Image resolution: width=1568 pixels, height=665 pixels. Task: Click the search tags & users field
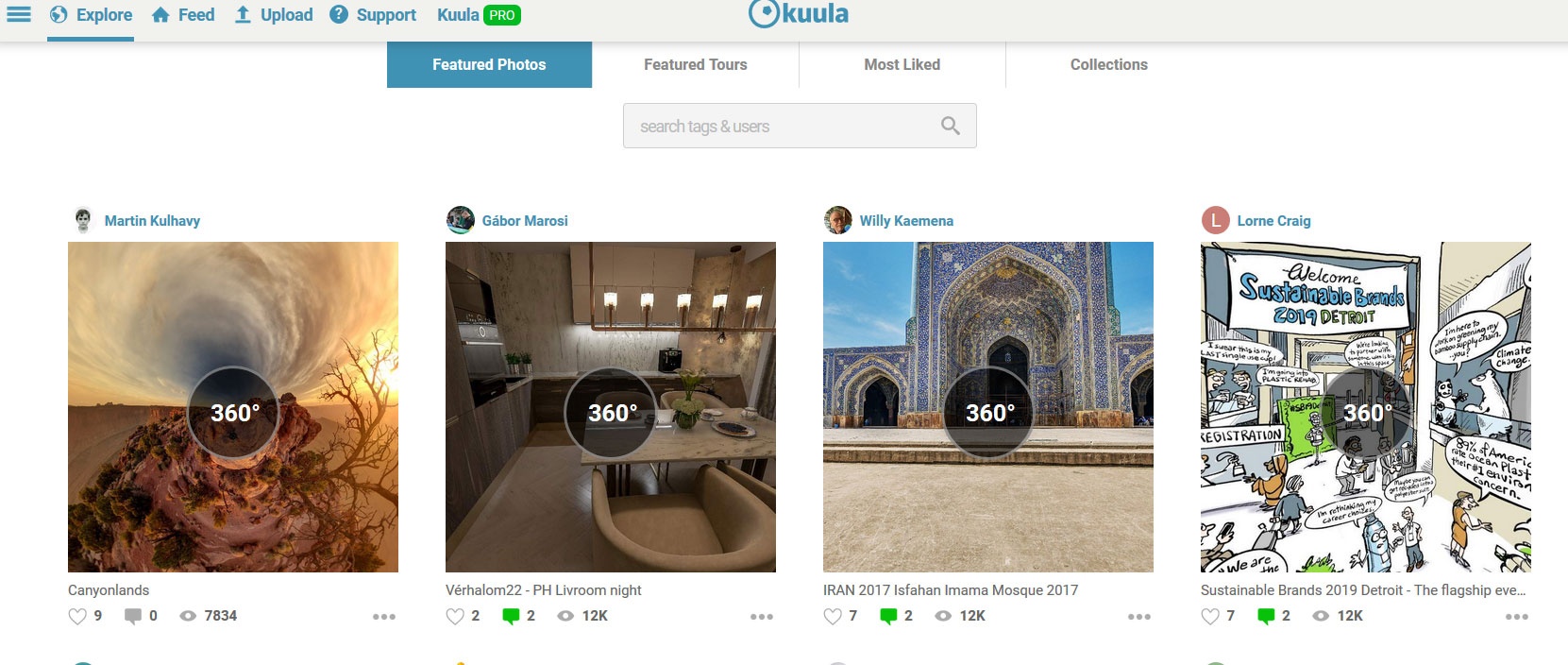pyautogui.click(x=800, y=126)
